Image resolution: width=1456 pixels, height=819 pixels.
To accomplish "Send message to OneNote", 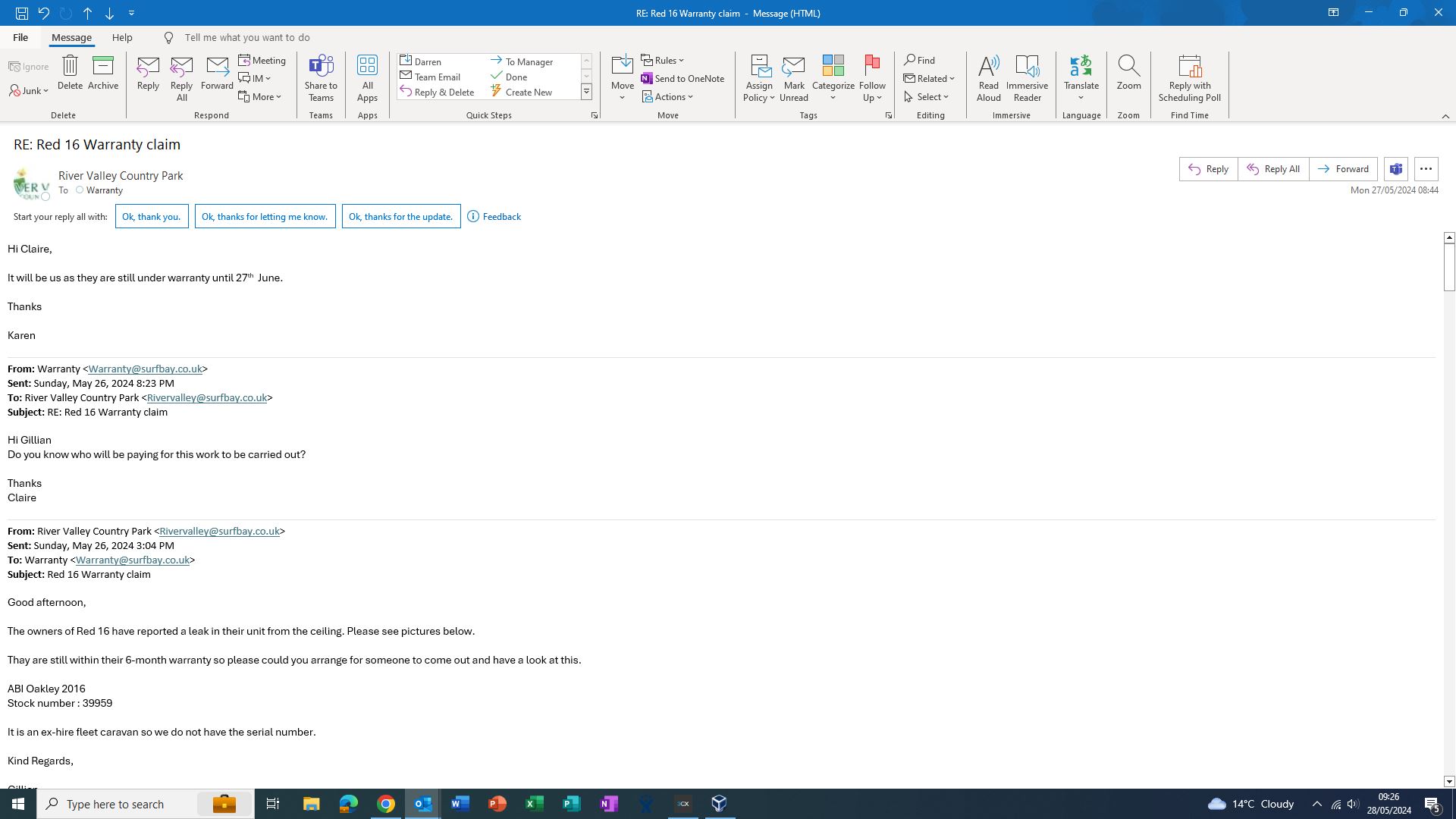I will [x=682, y=79].
